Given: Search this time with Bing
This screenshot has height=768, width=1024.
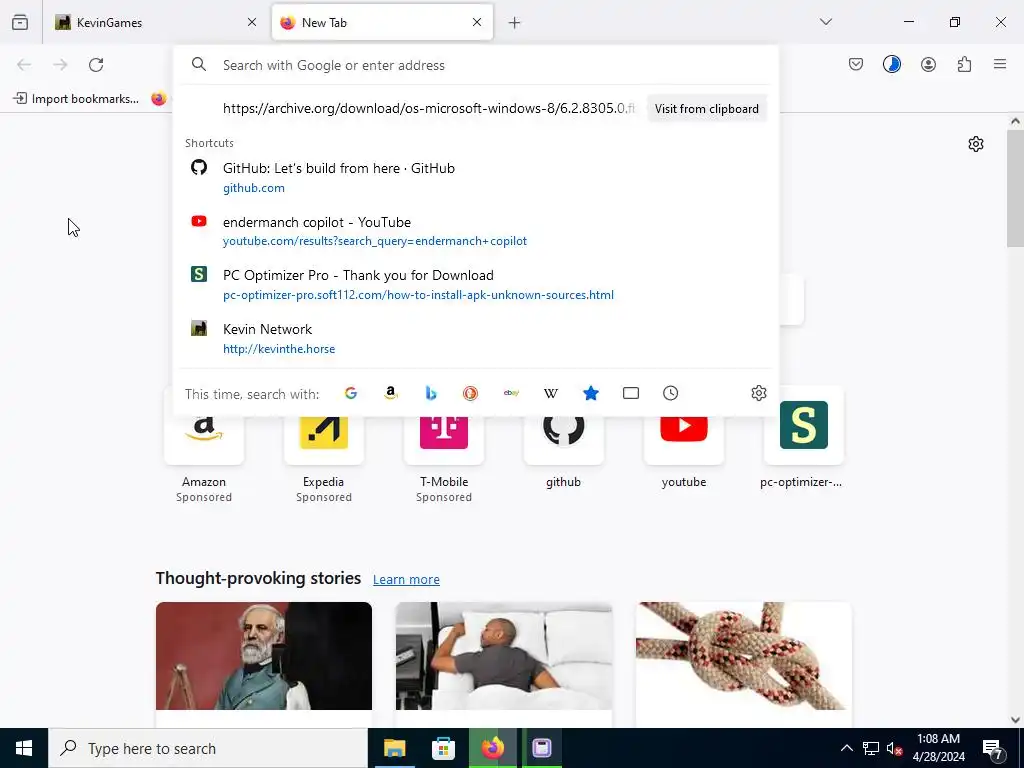Looking at the screenshot, I should pyautogui.click(x=430, y=393).
